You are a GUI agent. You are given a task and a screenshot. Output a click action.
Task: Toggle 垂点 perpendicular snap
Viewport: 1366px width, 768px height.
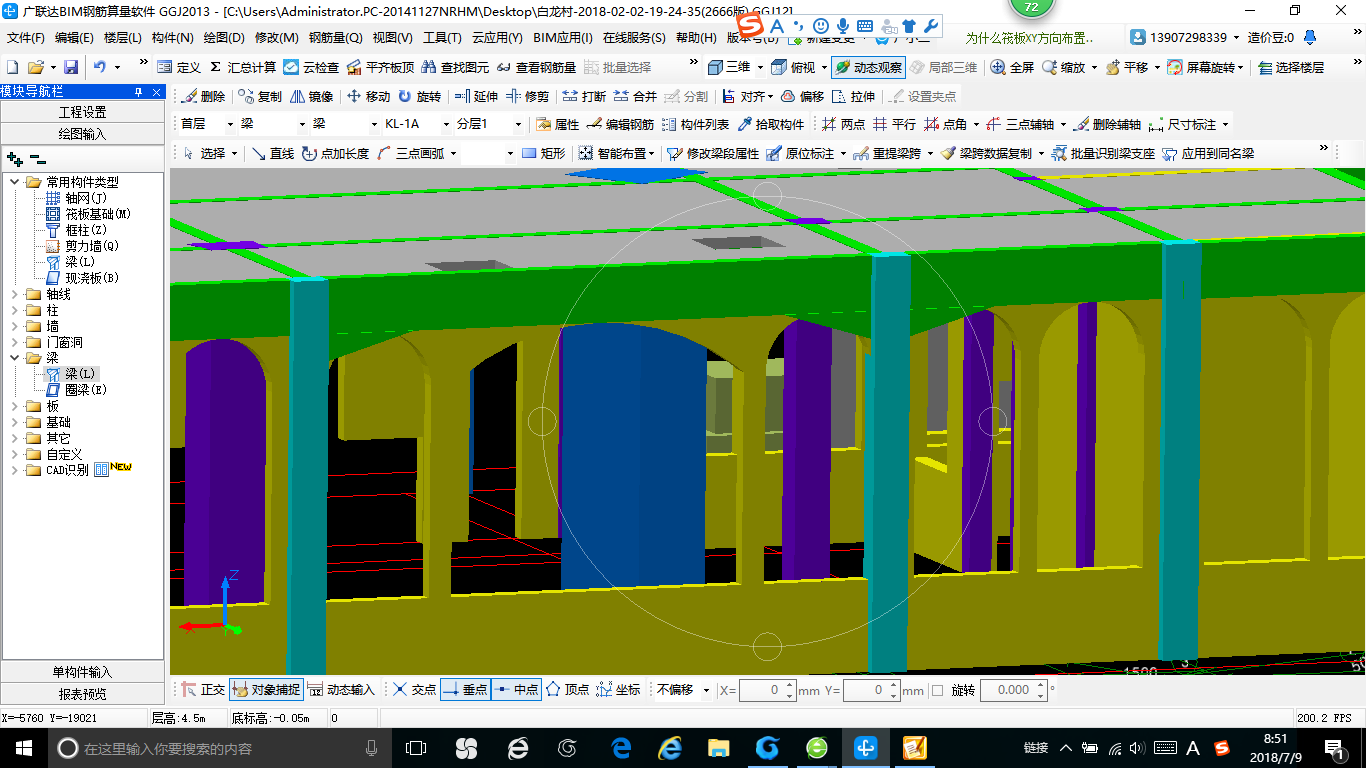pos(465,690)
